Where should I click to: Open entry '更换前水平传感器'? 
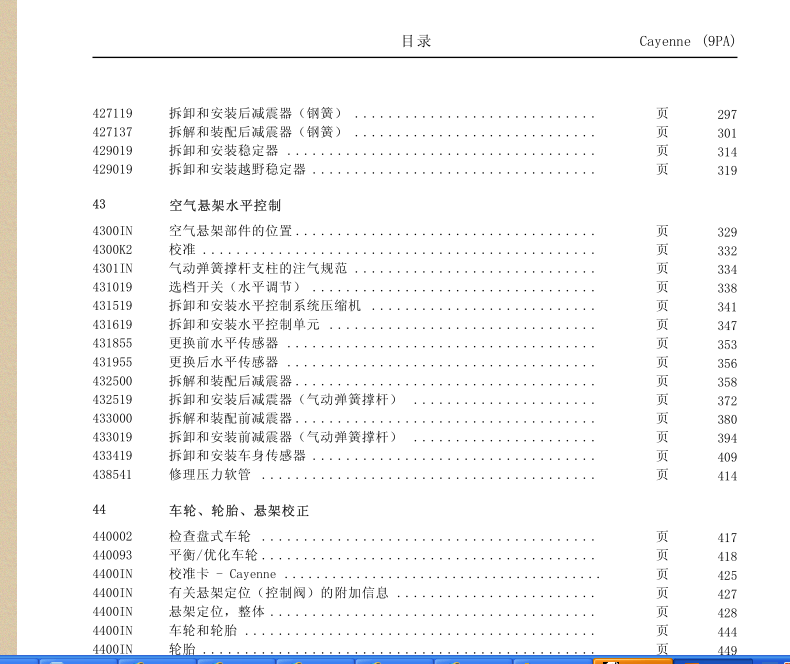tap(223, 343)
